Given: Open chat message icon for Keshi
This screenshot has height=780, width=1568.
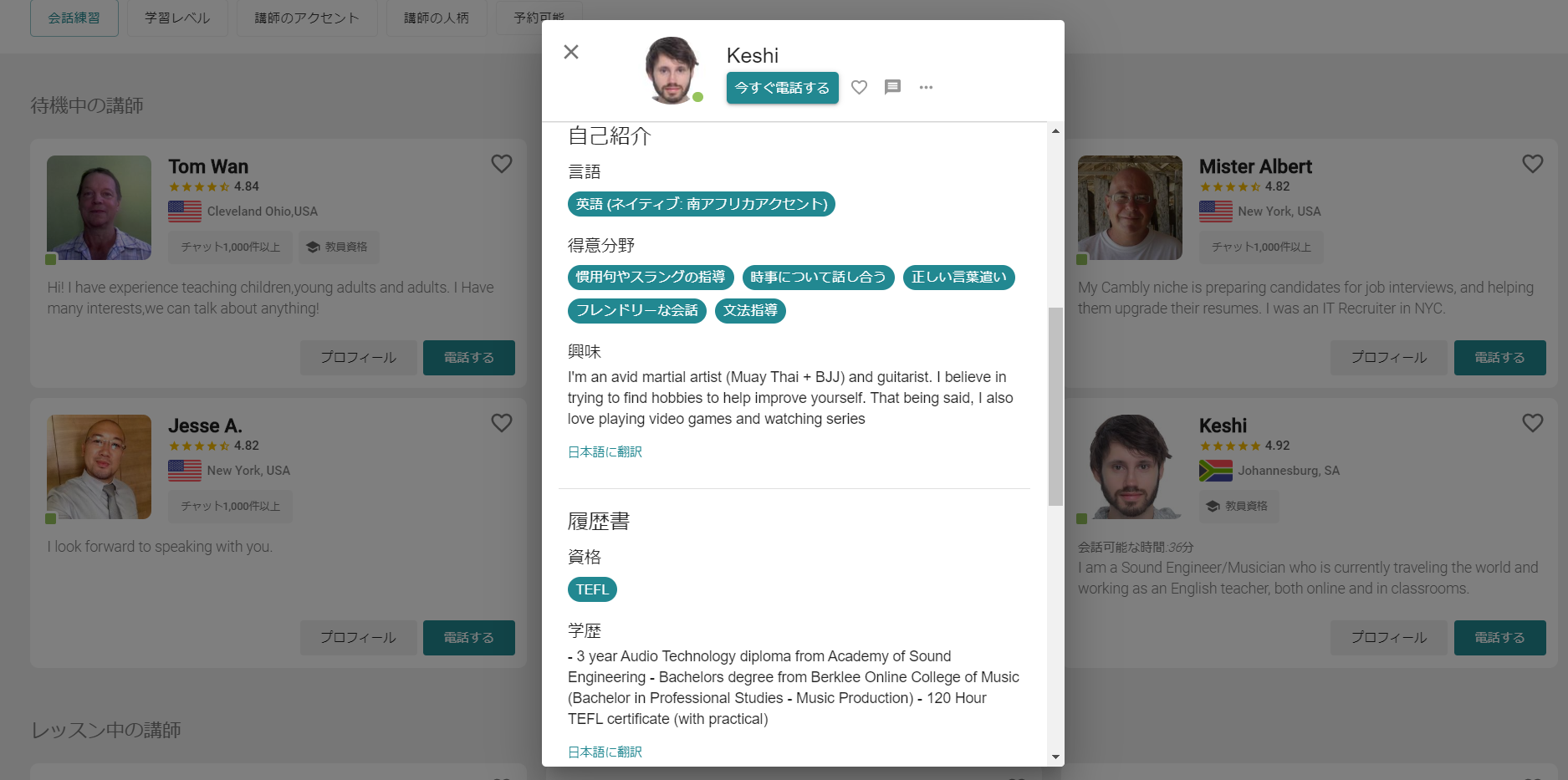Looking at the screenshot, I should tap(892, 87).
